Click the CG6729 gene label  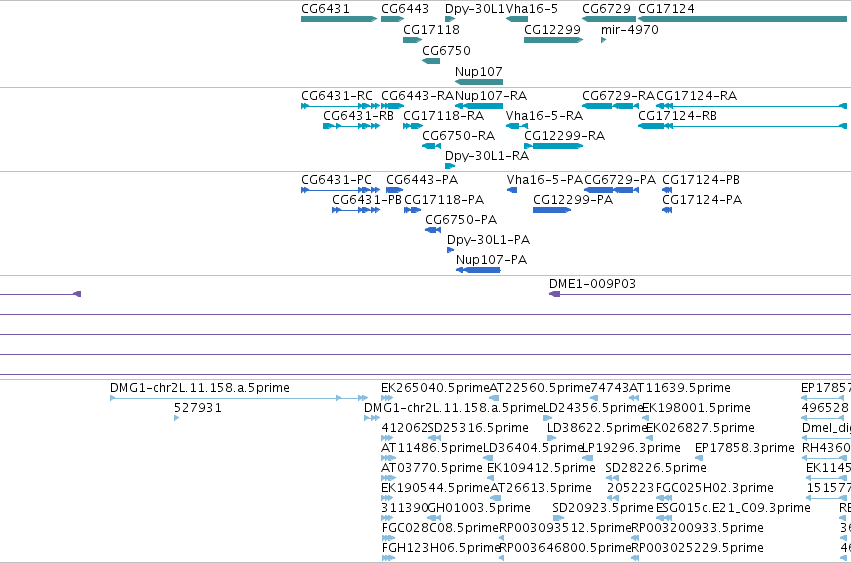(606, 9)
